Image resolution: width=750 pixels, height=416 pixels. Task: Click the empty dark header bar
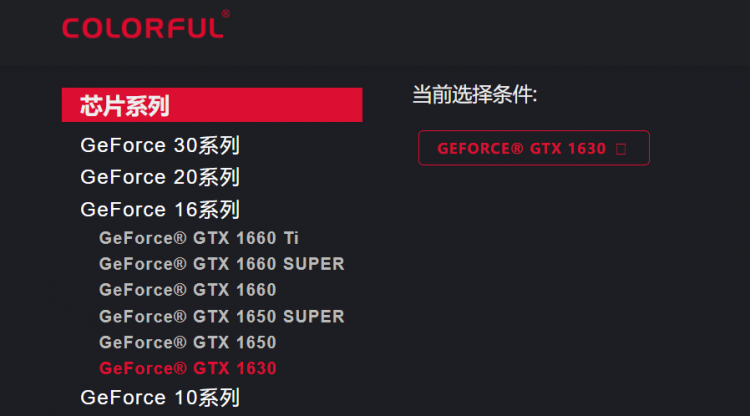(480, 30)
